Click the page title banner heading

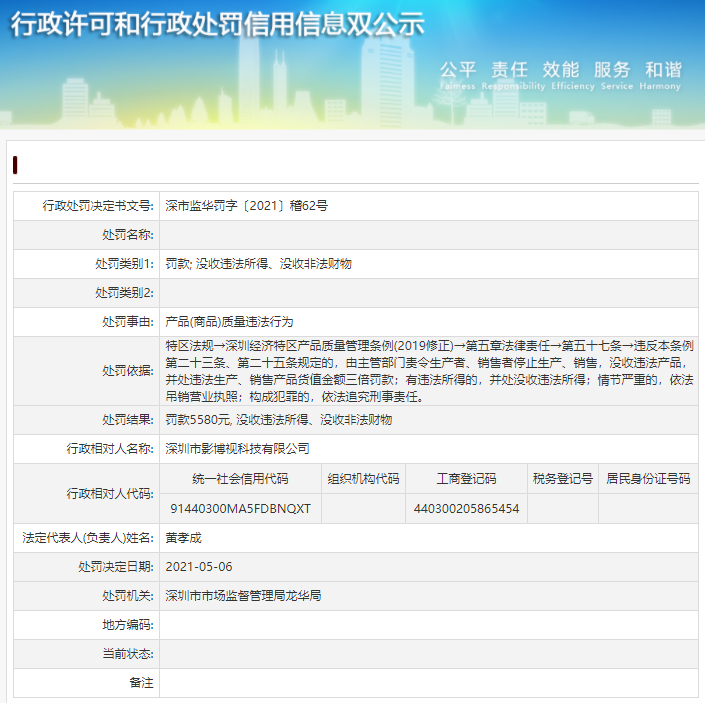[218, 24]
